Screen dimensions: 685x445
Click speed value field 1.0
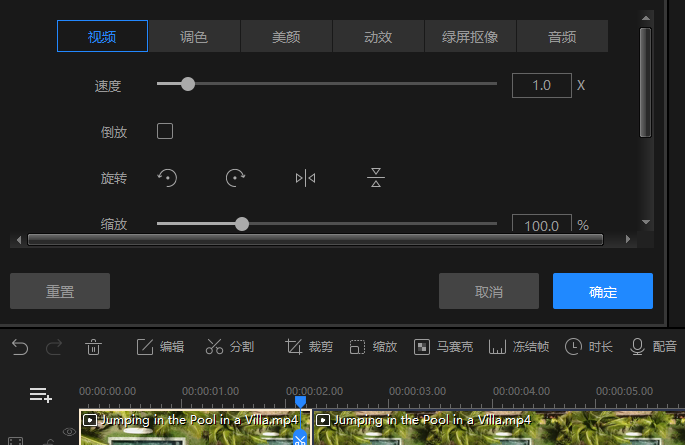point(542,86)
